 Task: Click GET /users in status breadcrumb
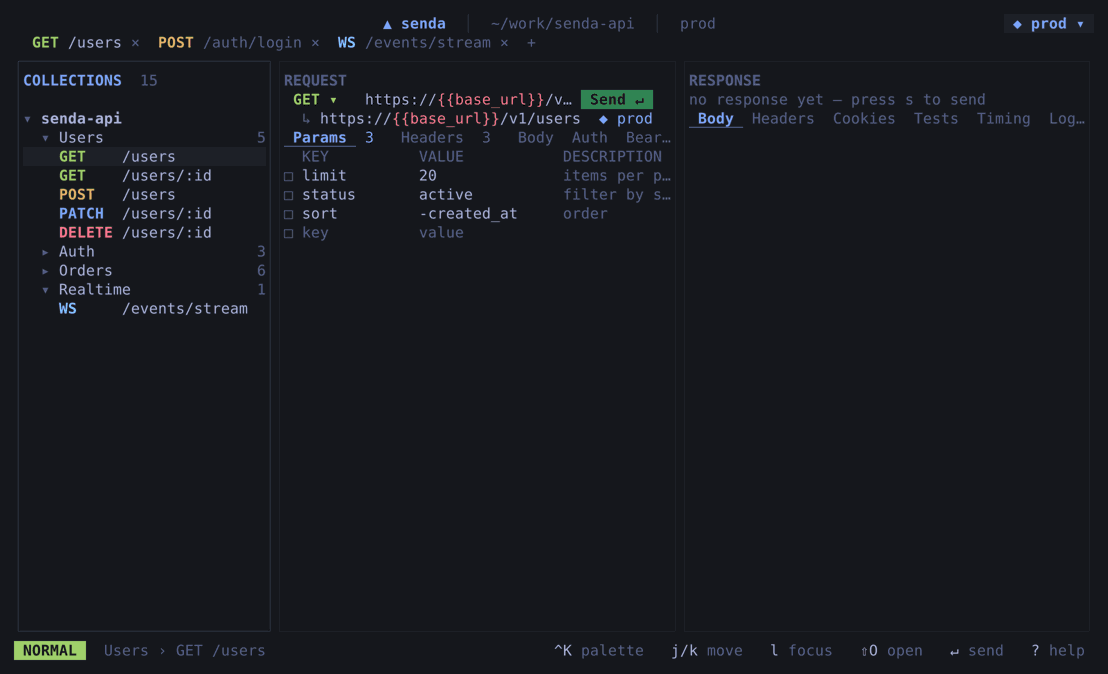click(220, 651)
